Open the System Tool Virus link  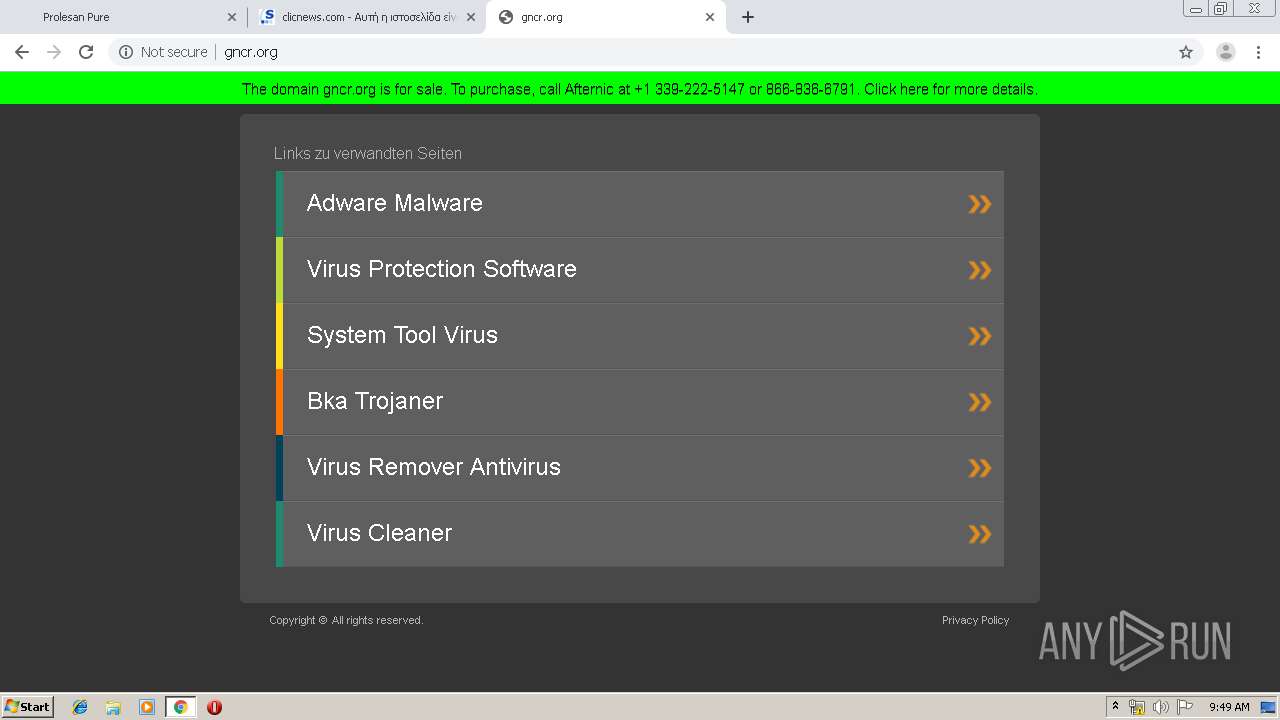point(640,336)
